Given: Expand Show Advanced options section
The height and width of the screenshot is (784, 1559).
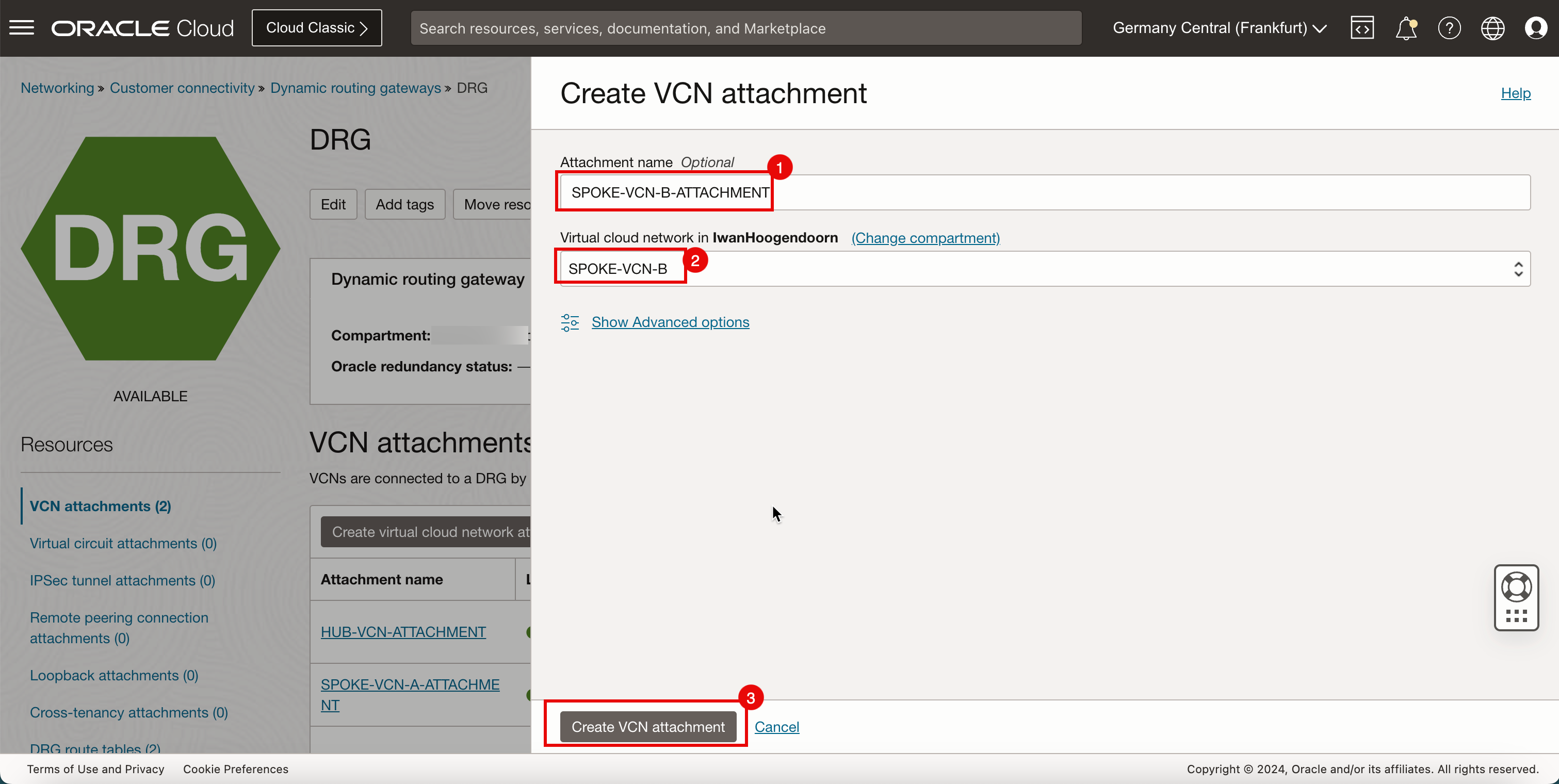Looking at the screenshot, I should pos(670,321).
